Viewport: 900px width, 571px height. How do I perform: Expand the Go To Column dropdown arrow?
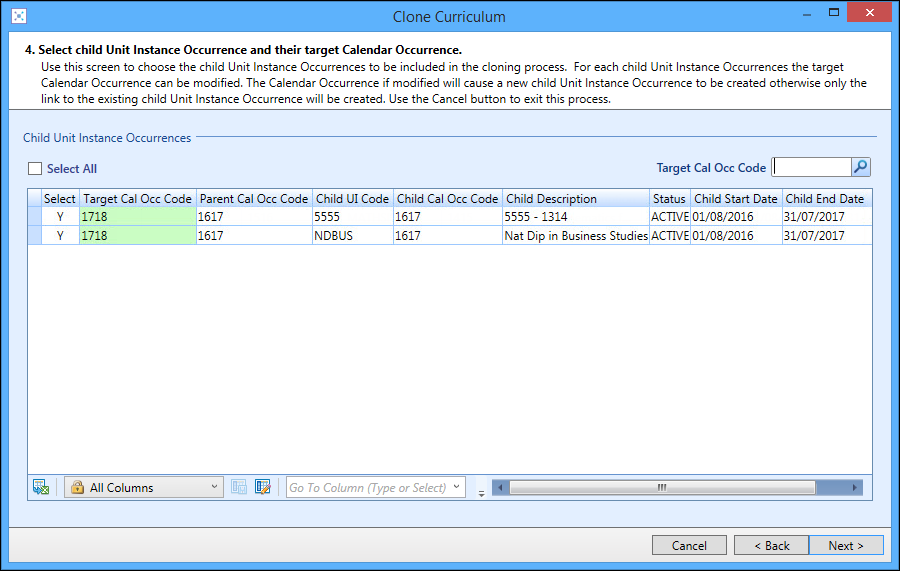pyautogui.click(x=456, y=487)
